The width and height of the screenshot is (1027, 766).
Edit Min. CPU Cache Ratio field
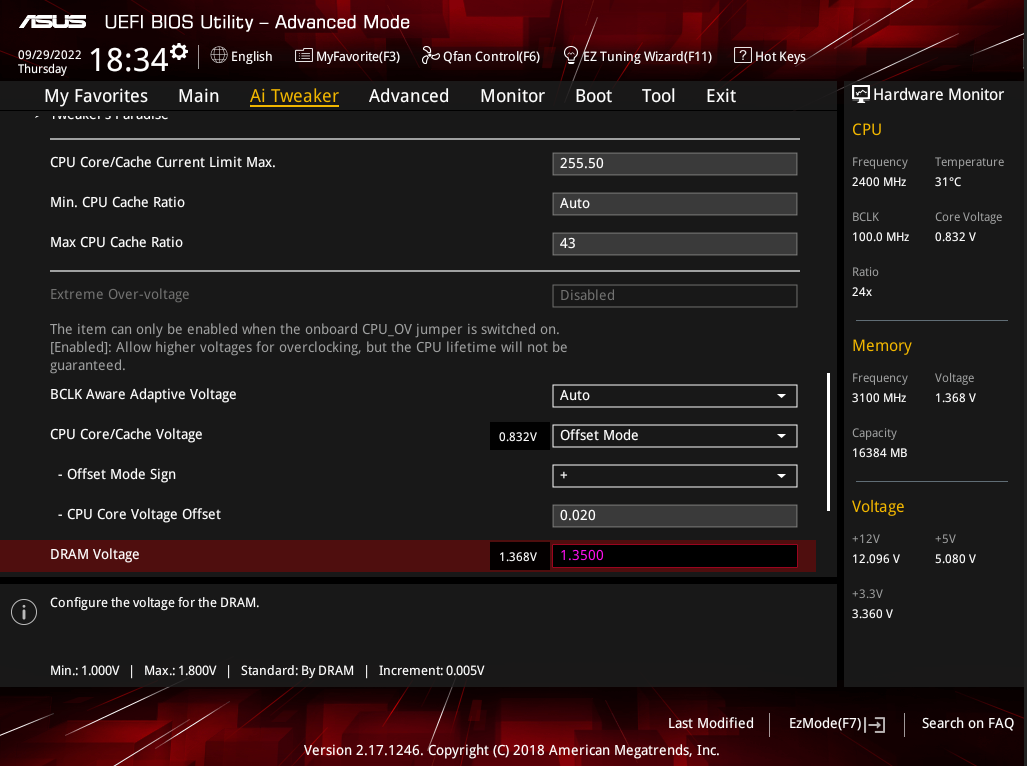point(675,204)
